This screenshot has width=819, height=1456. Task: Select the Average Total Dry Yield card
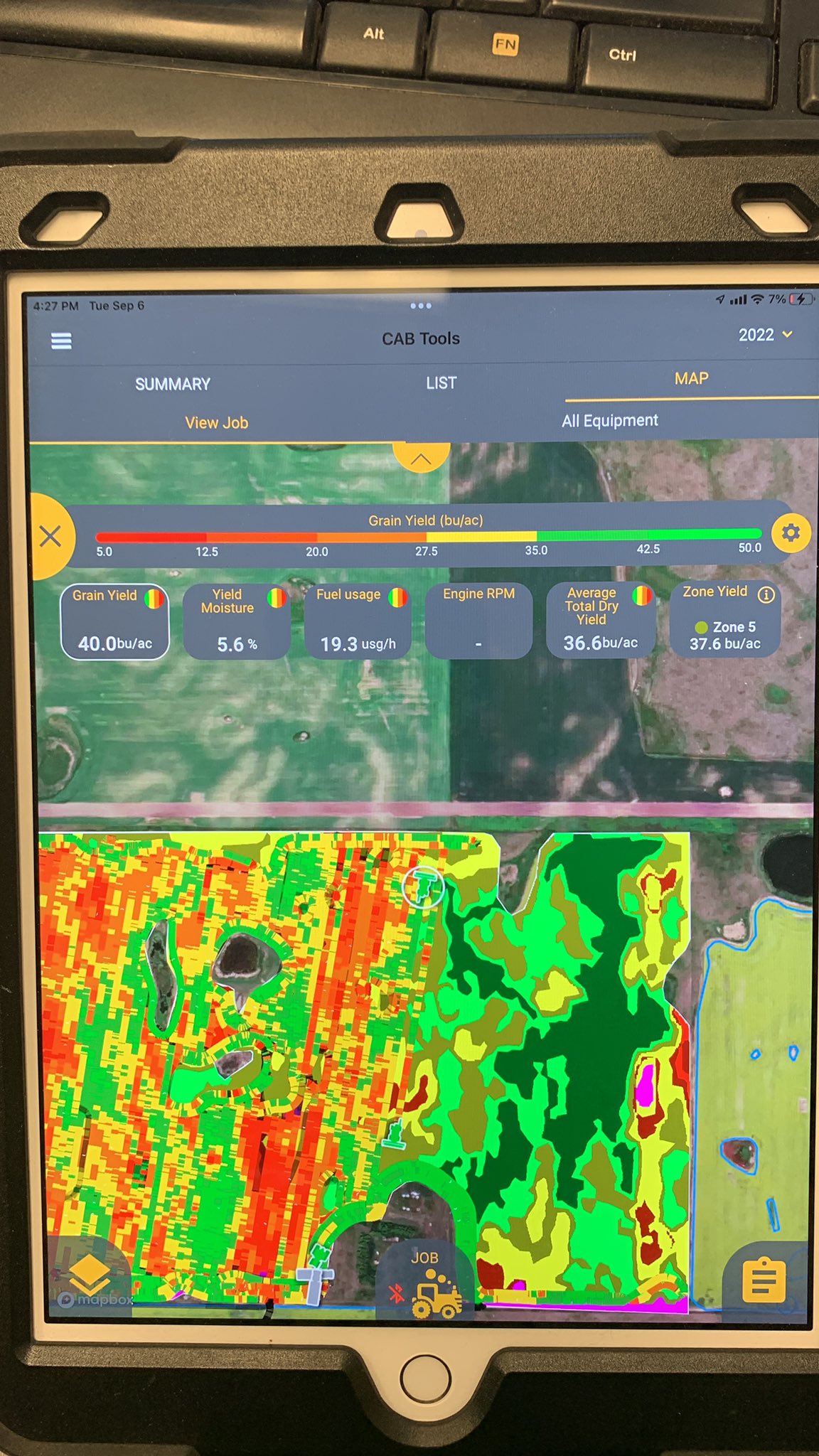[x=601, y=620]
